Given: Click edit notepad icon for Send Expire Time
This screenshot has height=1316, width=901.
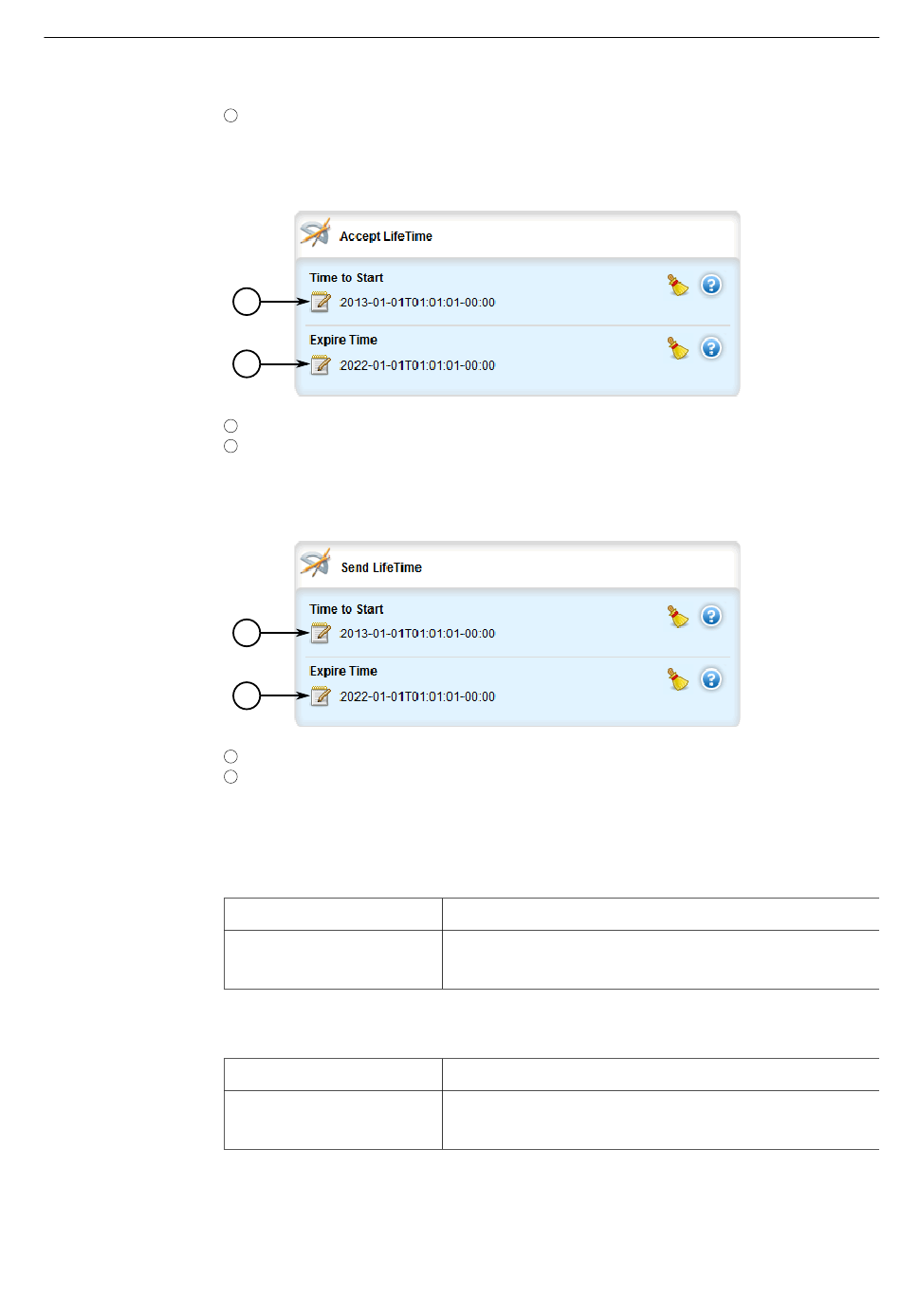Looking at the screenshot, I should pos(321,696).
